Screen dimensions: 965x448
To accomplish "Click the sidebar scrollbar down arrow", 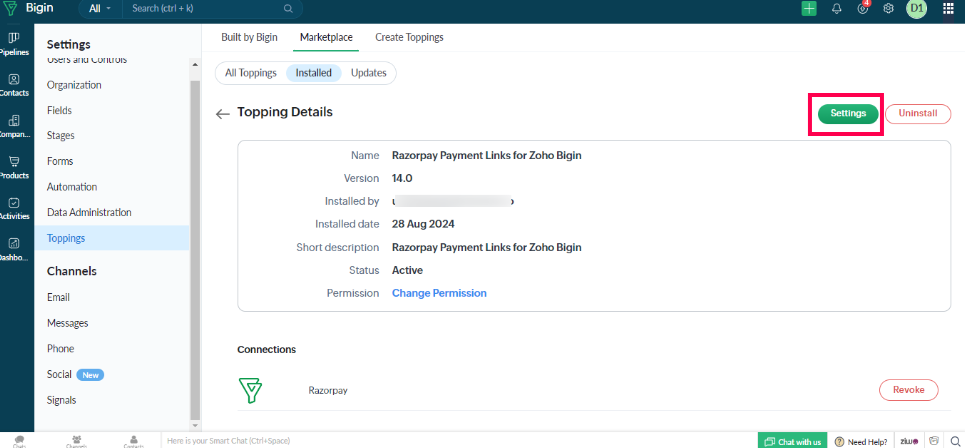I will click(x=195, y=425).
